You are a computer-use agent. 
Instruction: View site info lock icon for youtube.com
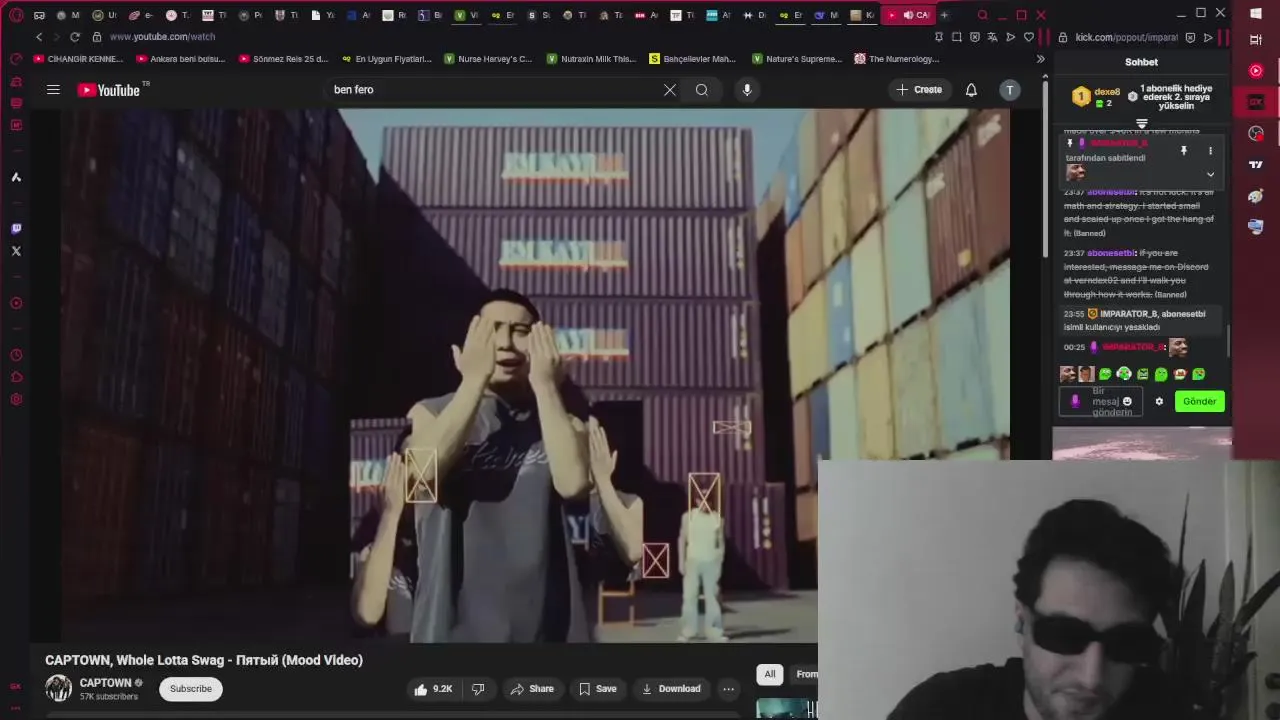(x=97, y=37)
